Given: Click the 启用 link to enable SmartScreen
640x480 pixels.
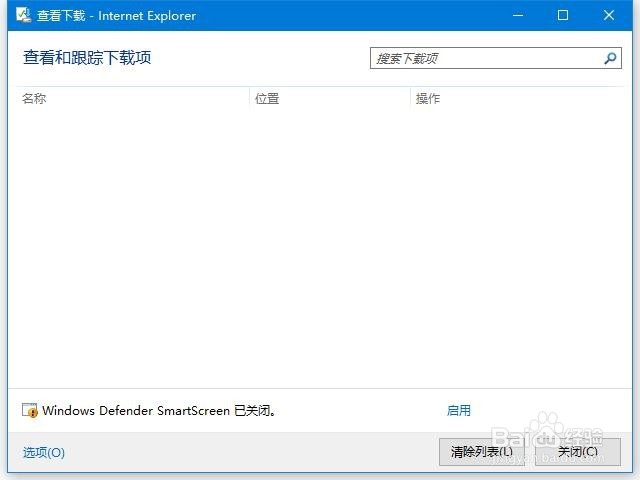Looking at the screenshot, I should 459,410.
